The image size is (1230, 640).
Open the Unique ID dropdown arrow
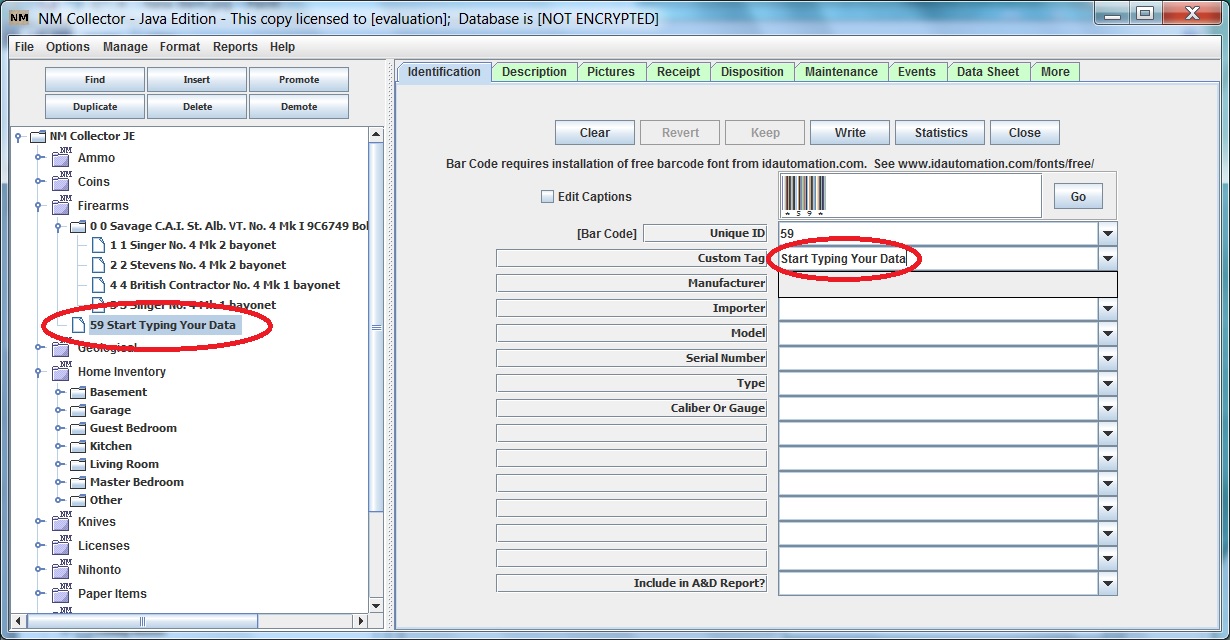click(1107, 234)
